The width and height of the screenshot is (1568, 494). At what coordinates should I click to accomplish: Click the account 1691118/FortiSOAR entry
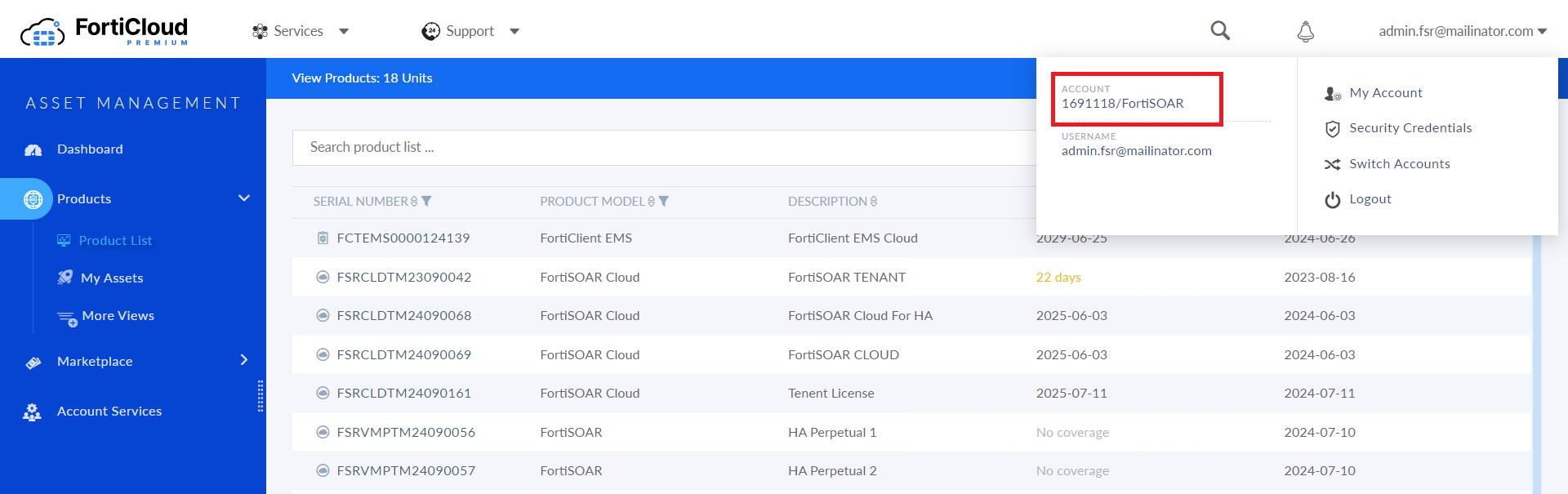[1122, 104]
